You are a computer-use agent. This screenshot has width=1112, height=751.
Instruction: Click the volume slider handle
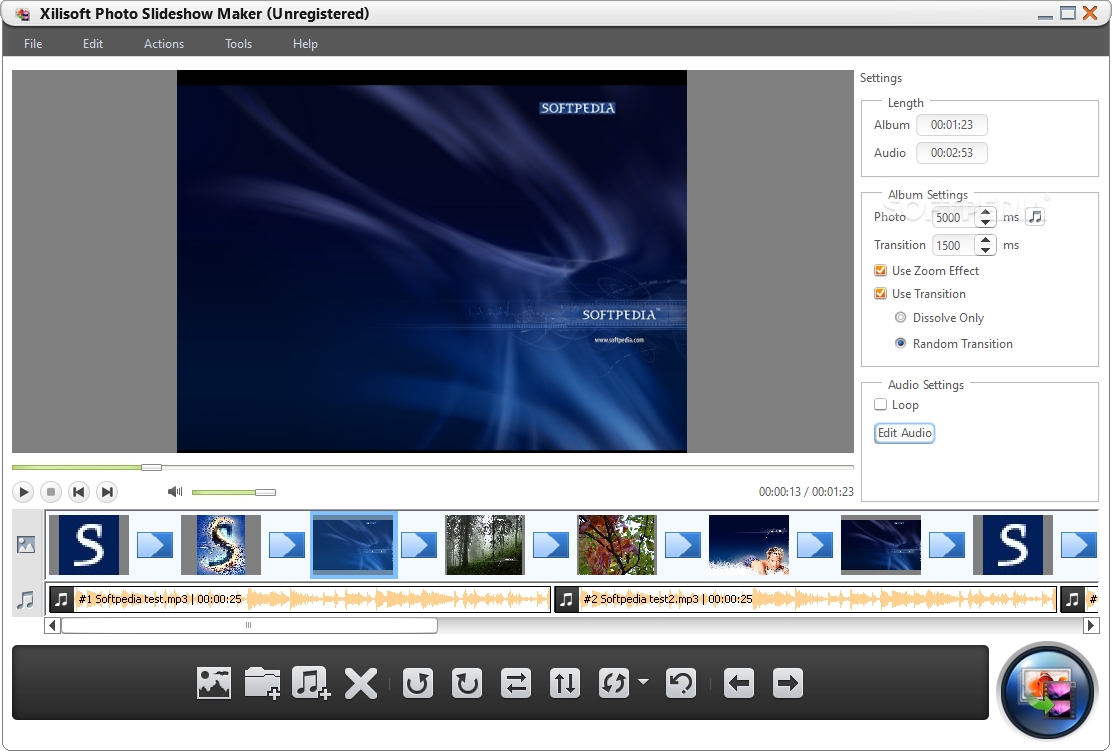click(265, 492)
